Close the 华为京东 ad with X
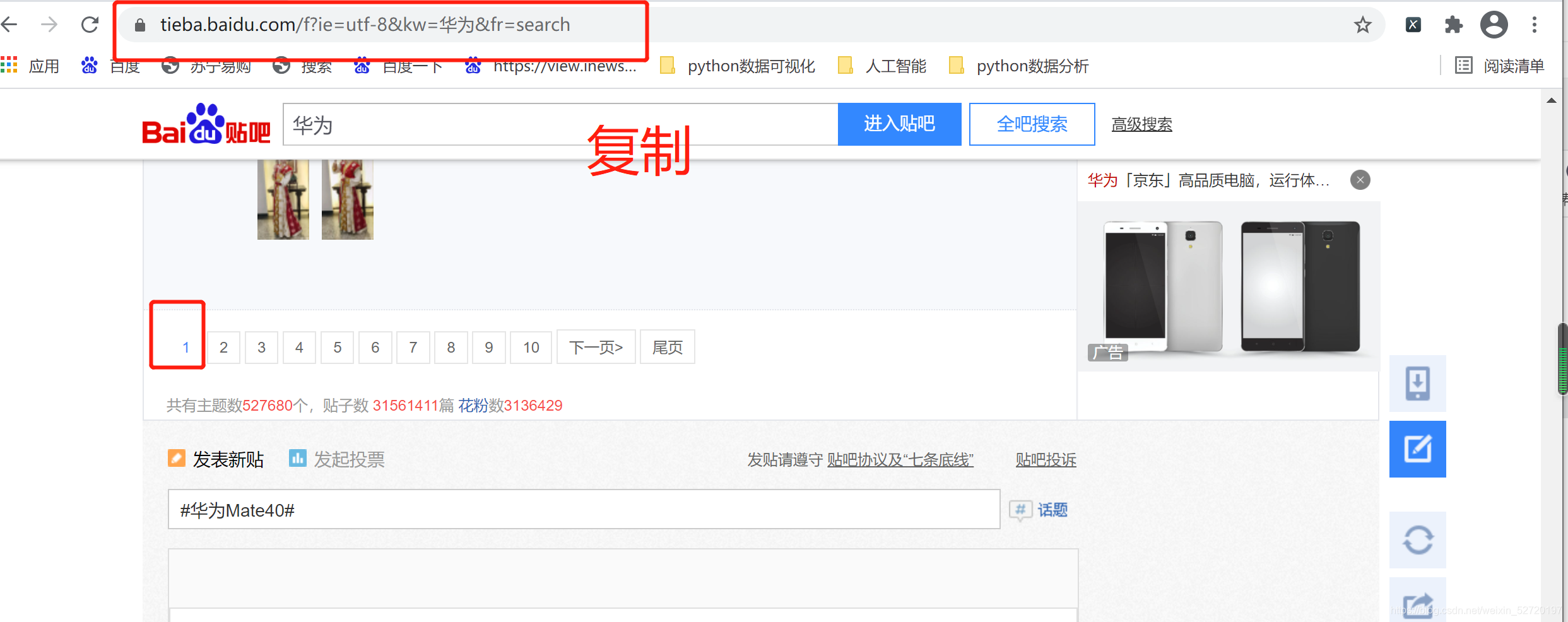The width and height of the screenshot is (1568, 622). tap(1360, 180)
